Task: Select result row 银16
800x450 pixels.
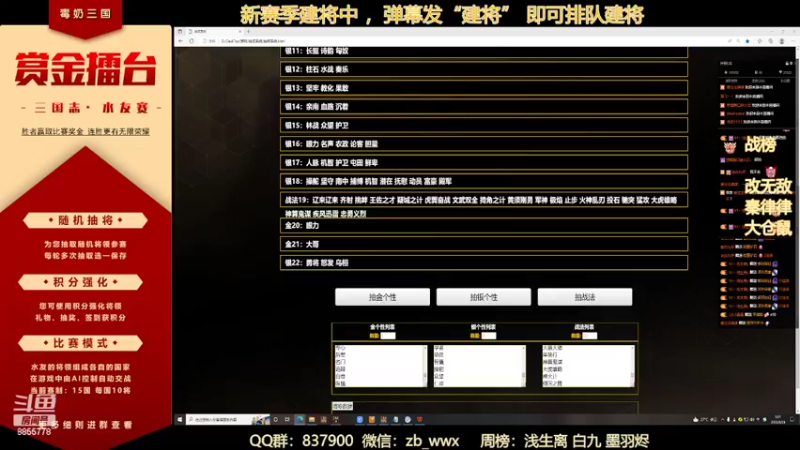Action: 484,144
